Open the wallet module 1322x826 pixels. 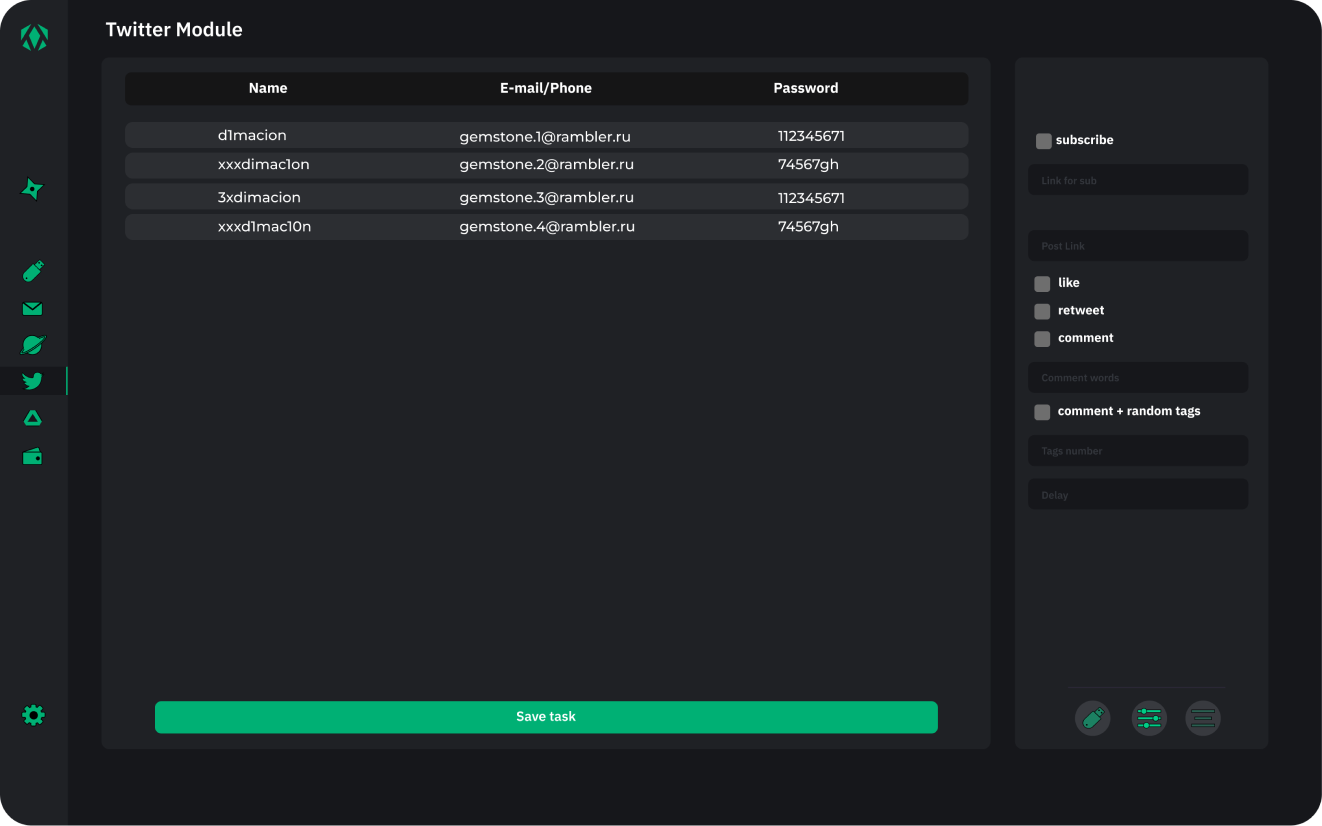pos(33,457)
